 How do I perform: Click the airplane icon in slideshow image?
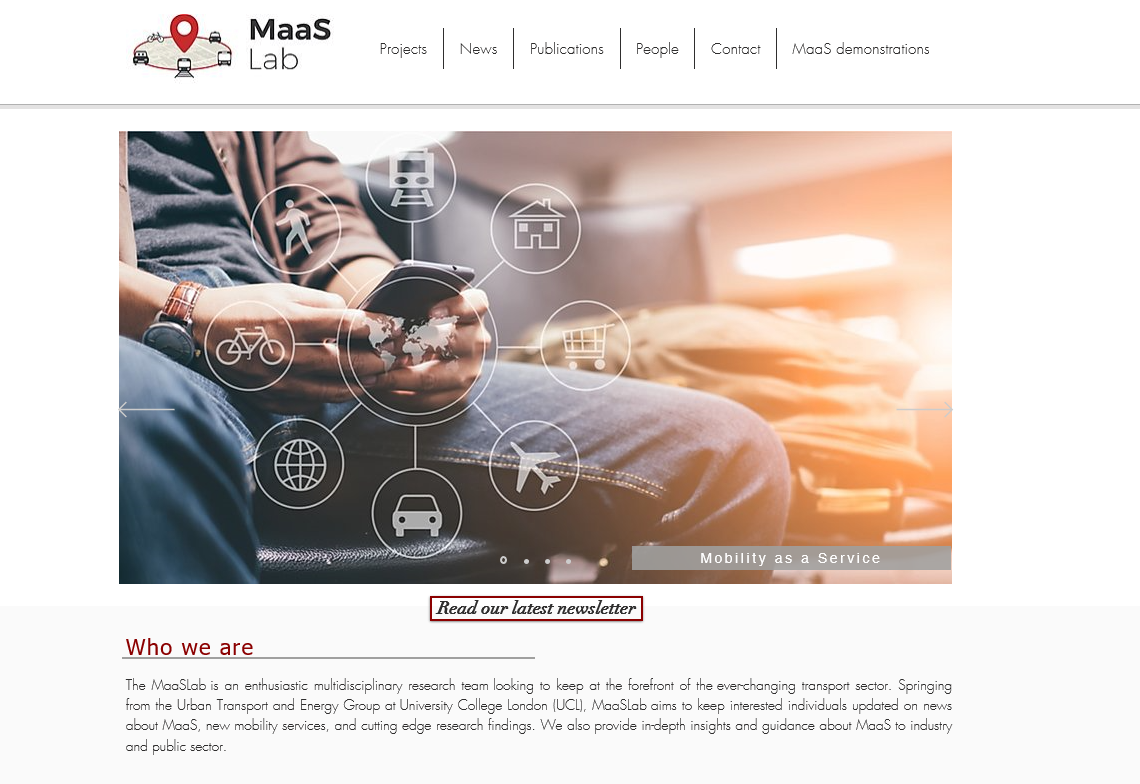point(534,465)
